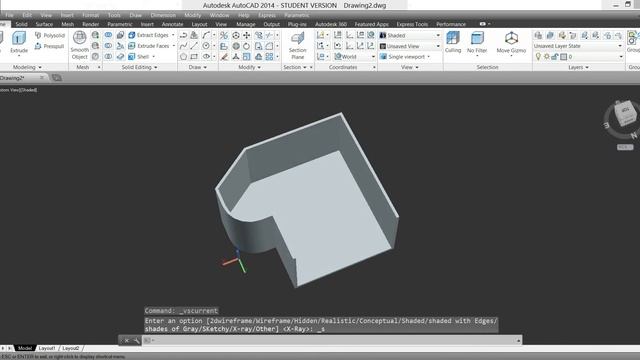Open the Tools menu

(x=114, y=15)
